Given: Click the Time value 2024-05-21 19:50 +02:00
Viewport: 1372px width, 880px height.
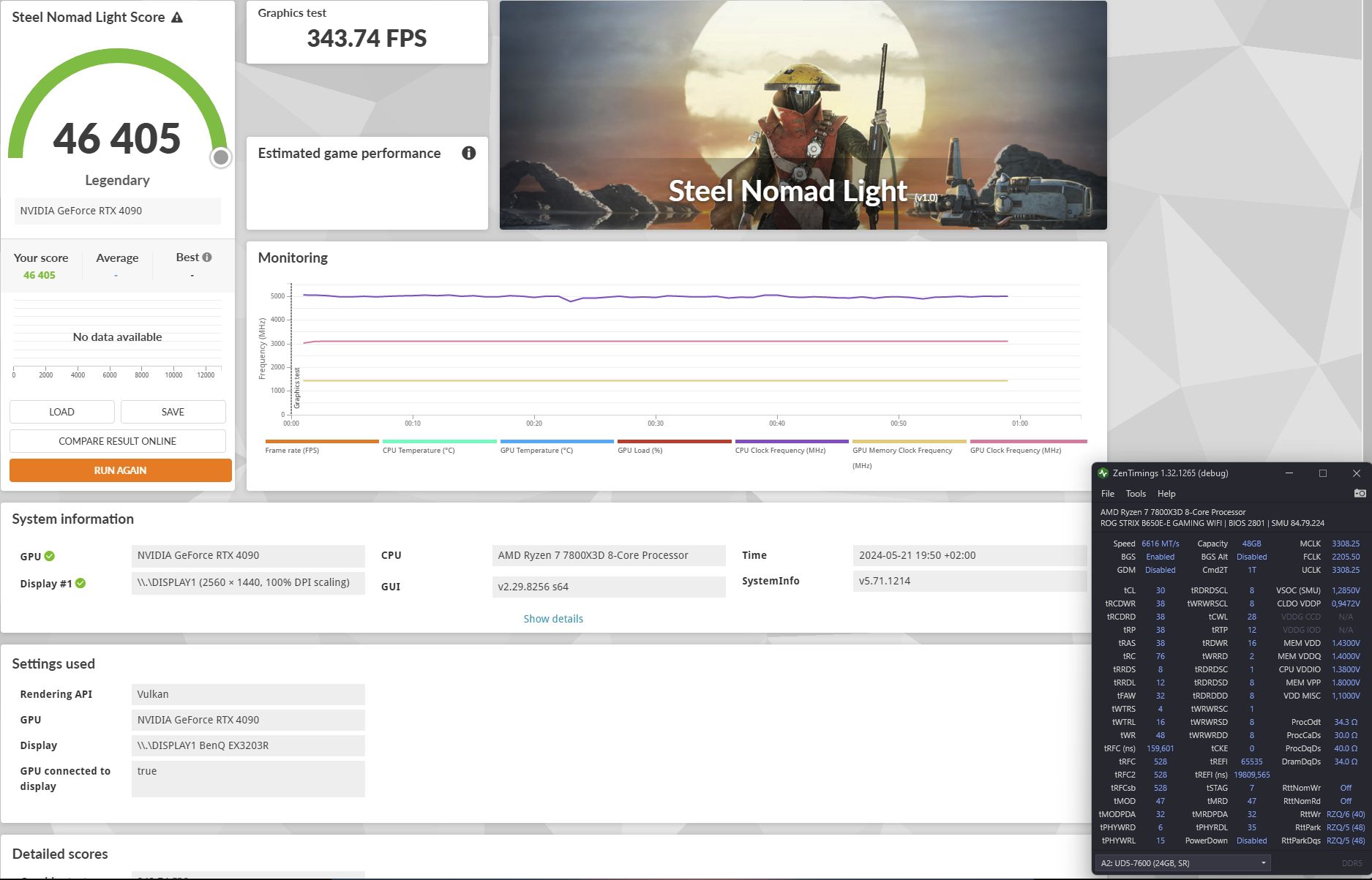Looking at the screenshot, I should pyautogui.click(x=970, y=555).
